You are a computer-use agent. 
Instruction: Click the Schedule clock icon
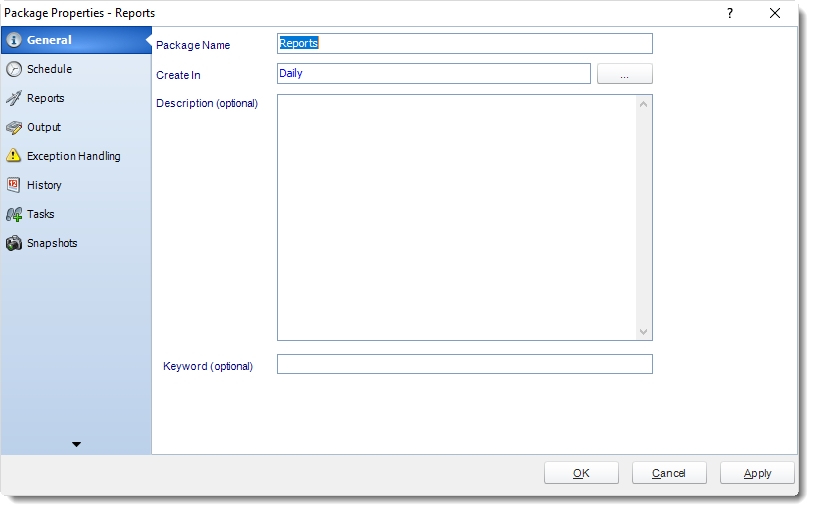[14, 69]
